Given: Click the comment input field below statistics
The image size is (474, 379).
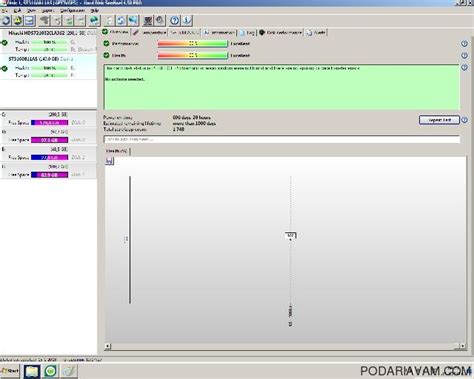Looking at the screenshot, I should click(x=282, y=139).
